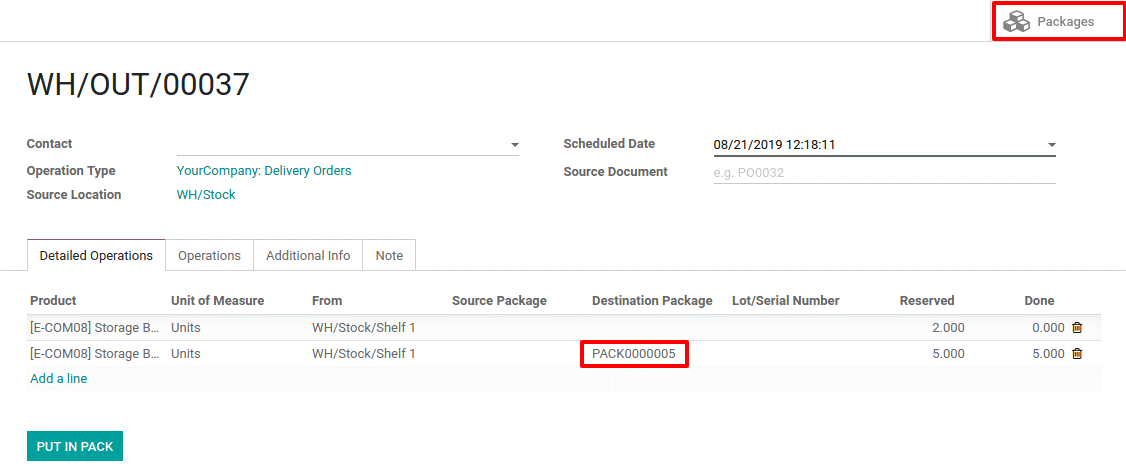
Task: Sort by the Reserved column header
Action: [927, 301]
